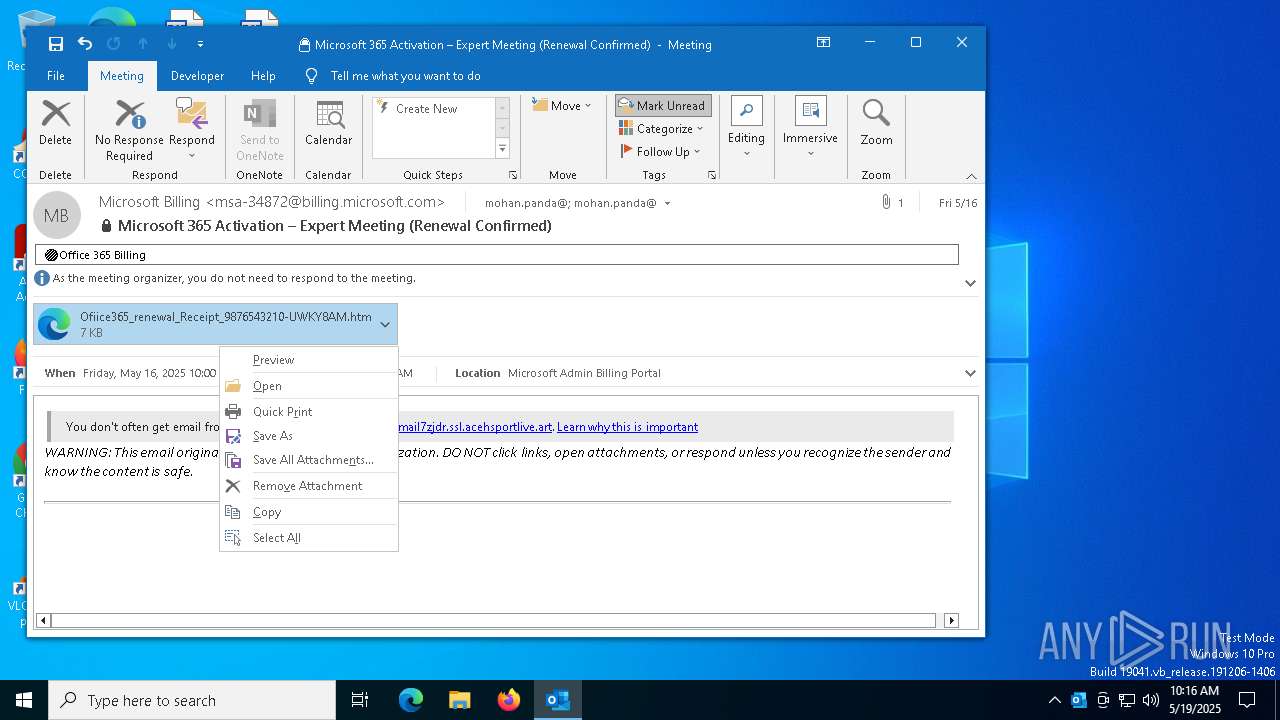This screenshot has width=1280, height=720.
Task: Choose Open from the context menu
Action: (309, 386)
